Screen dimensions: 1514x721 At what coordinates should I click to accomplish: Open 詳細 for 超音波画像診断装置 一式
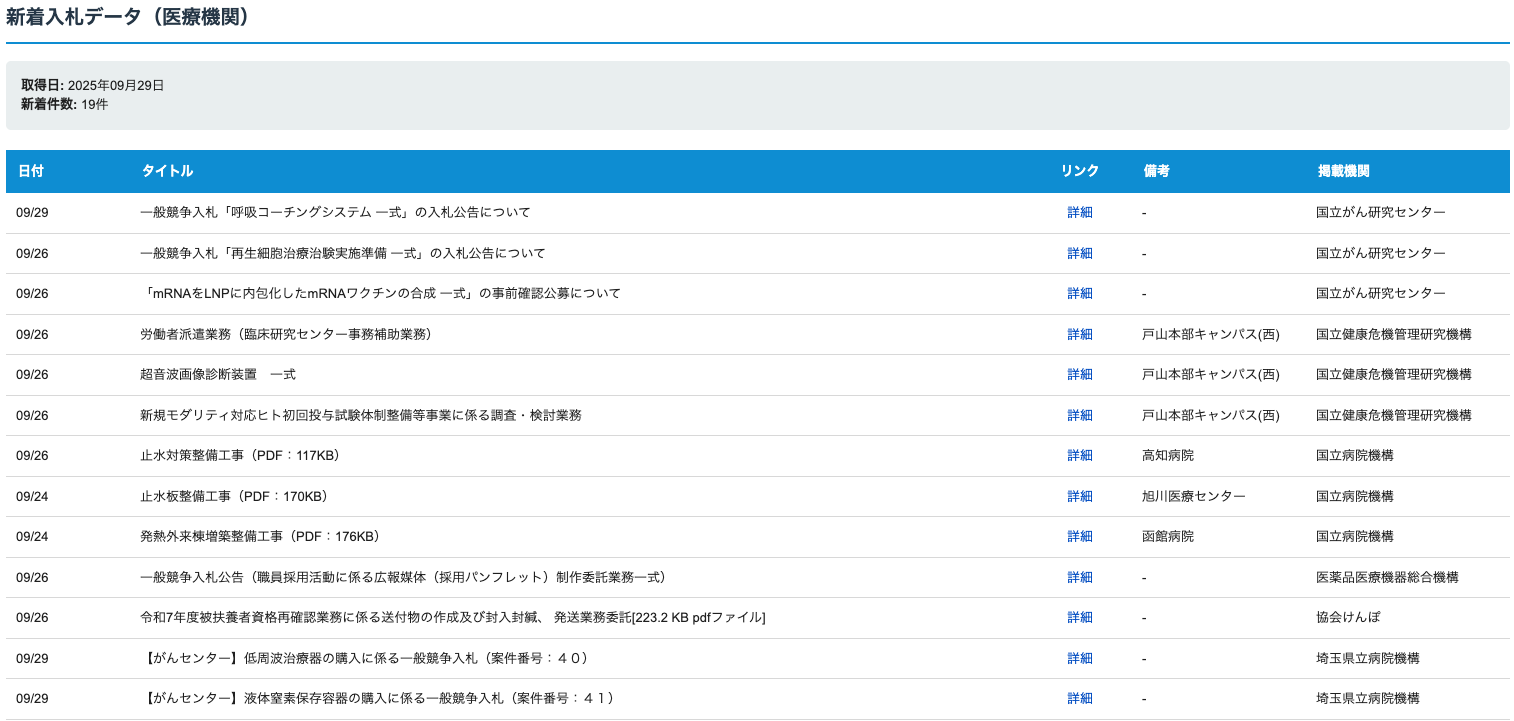coord(1080,375)
